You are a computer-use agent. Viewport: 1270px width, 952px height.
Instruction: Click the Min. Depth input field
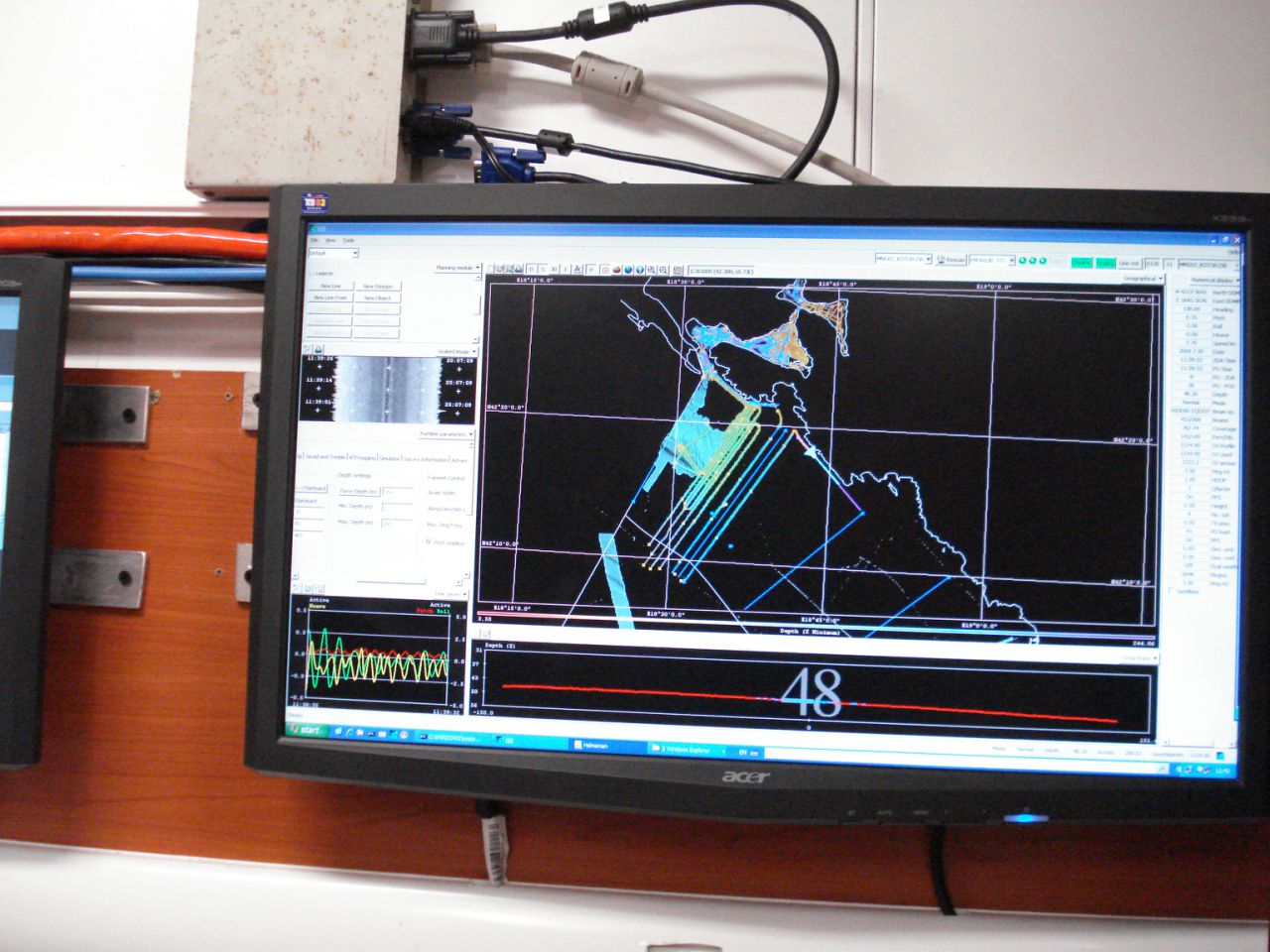pyautogui.click(x=398, y=507)
